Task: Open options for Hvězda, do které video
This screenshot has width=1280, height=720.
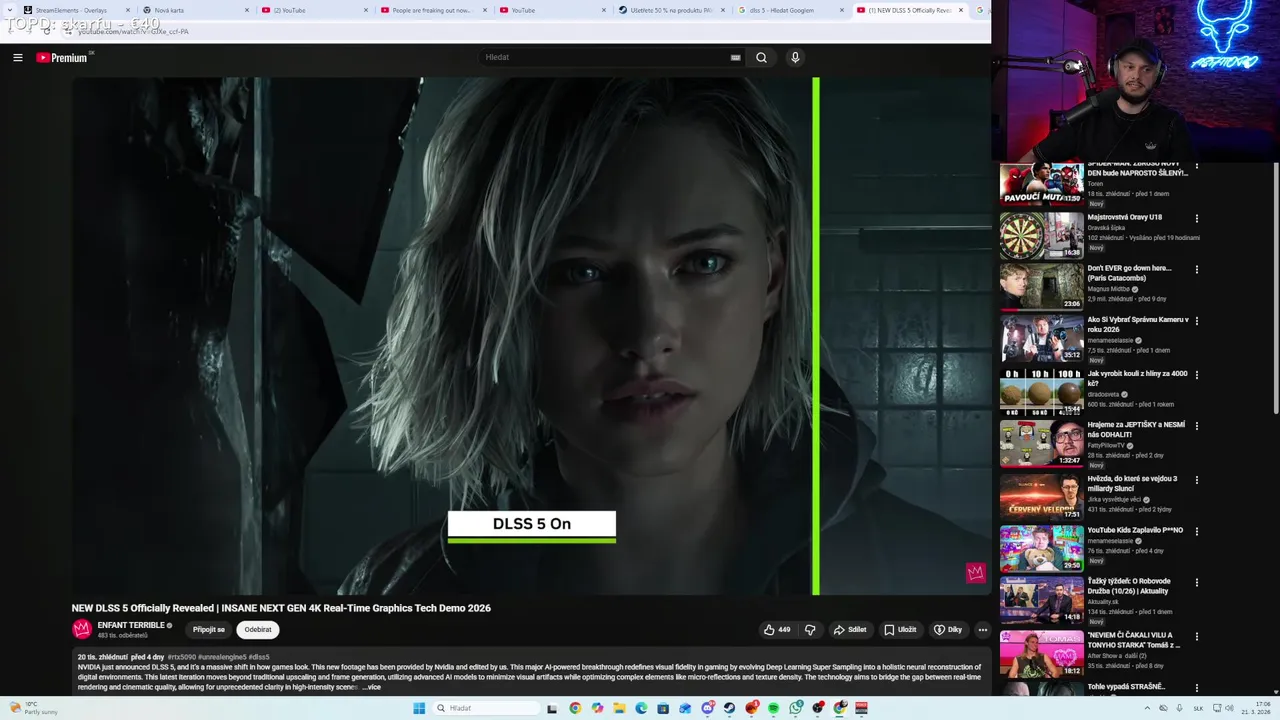Action: [1196, 479]
